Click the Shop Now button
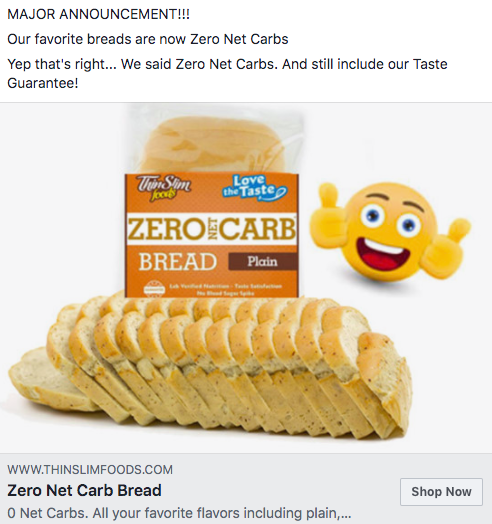The image size is (492, 524). pyautogui.click(x=441, y=492)
